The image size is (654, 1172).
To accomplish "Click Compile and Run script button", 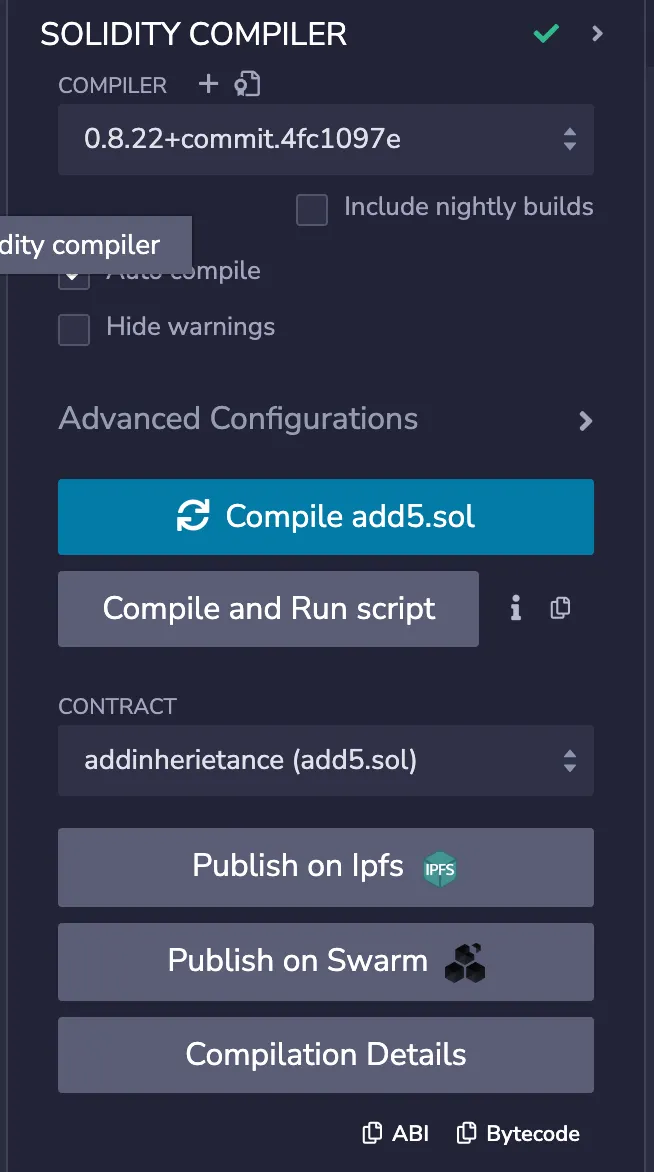I will (268, 609).
